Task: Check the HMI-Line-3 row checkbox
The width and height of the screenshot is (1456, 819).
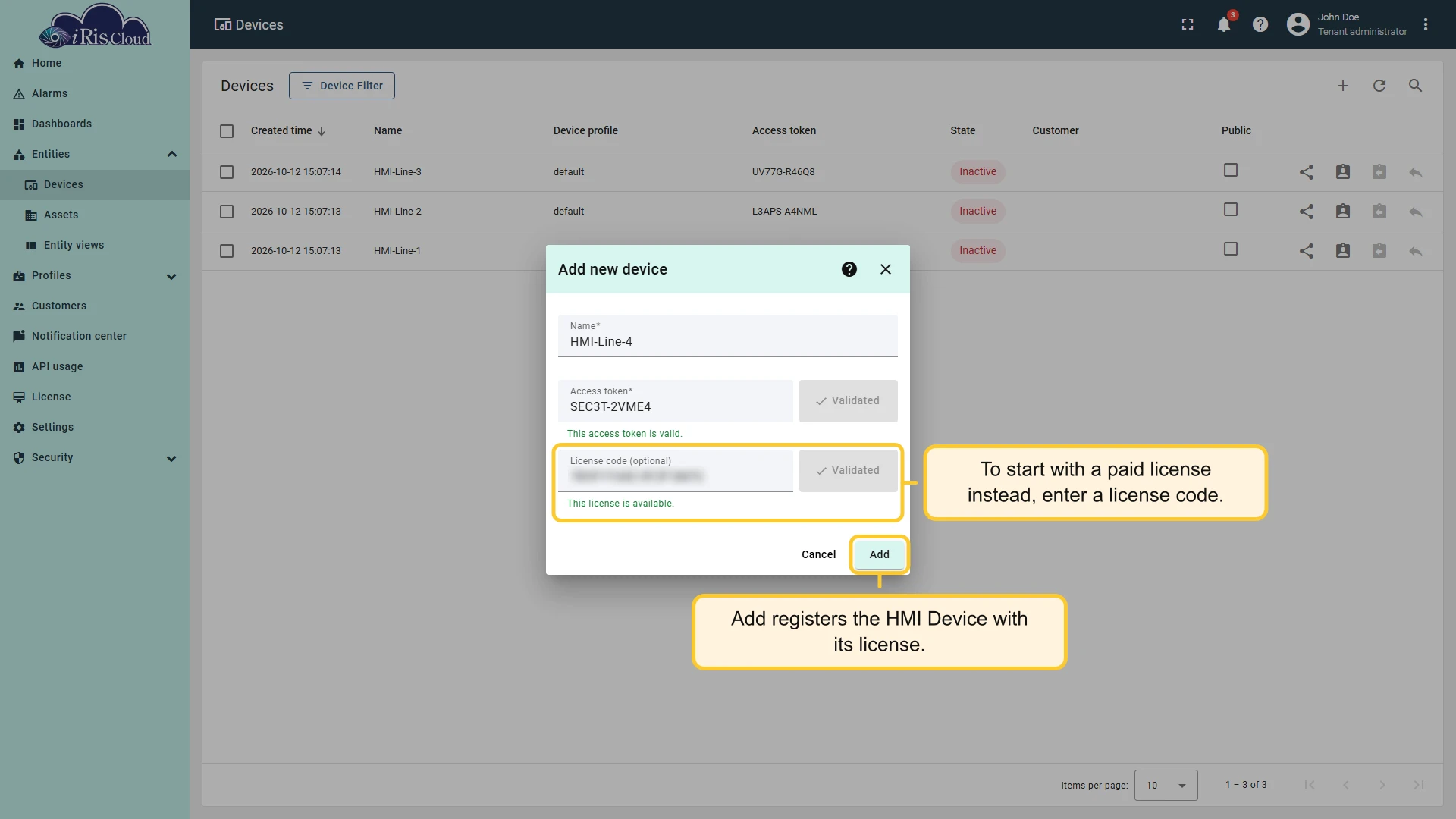Action: (227, 172)
